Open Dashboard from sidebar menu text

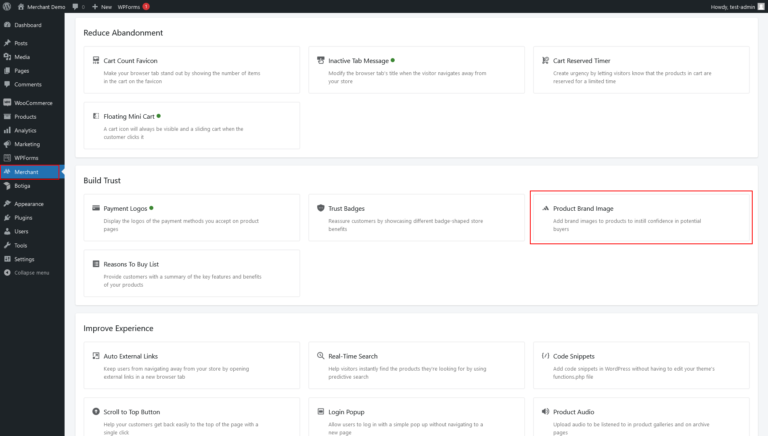[x=28, y=25]
